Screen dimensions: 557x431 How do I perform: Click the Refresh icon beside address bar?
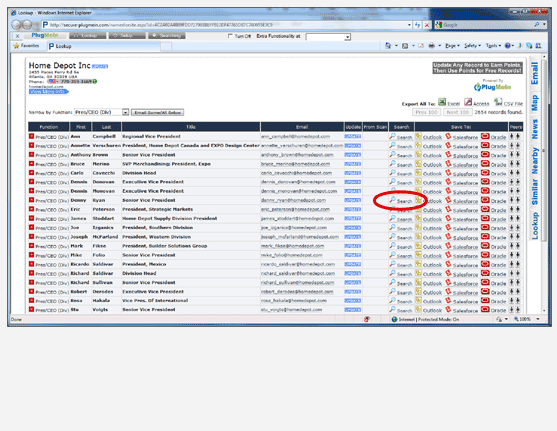click(x=417, y=25)
